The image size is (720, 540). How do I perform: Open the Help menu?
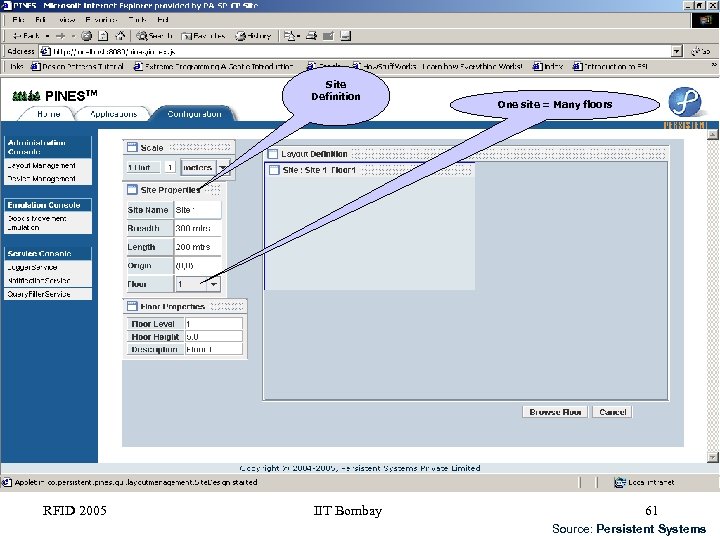163,20
